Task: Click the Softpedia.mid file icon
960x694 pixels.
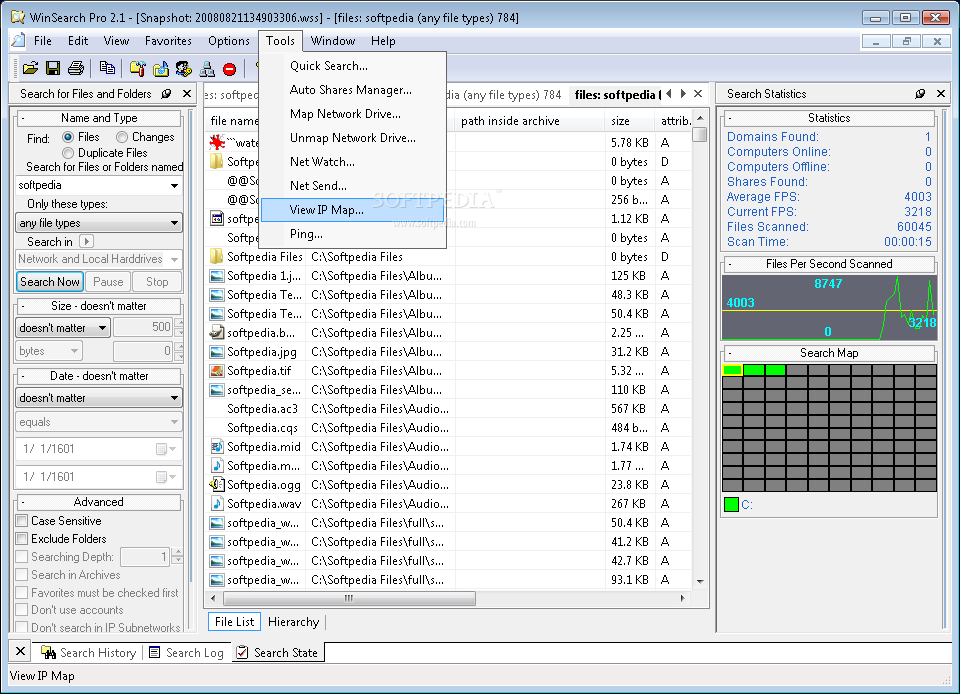Action: (217, 446)
